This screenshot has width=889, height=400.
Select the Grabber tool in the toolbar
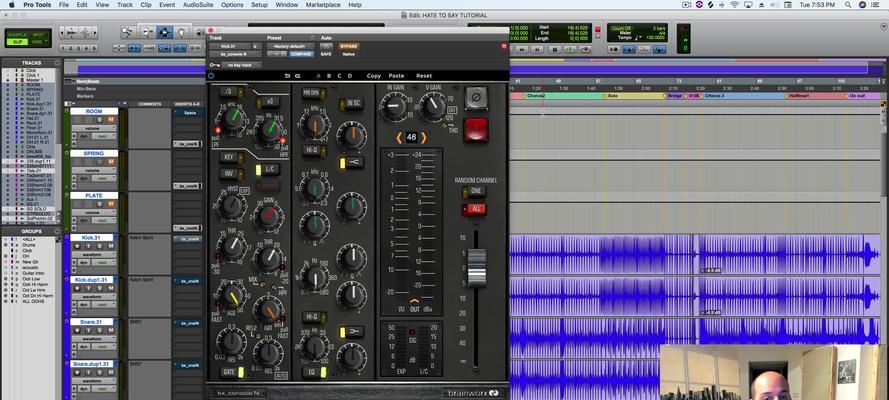181,32
